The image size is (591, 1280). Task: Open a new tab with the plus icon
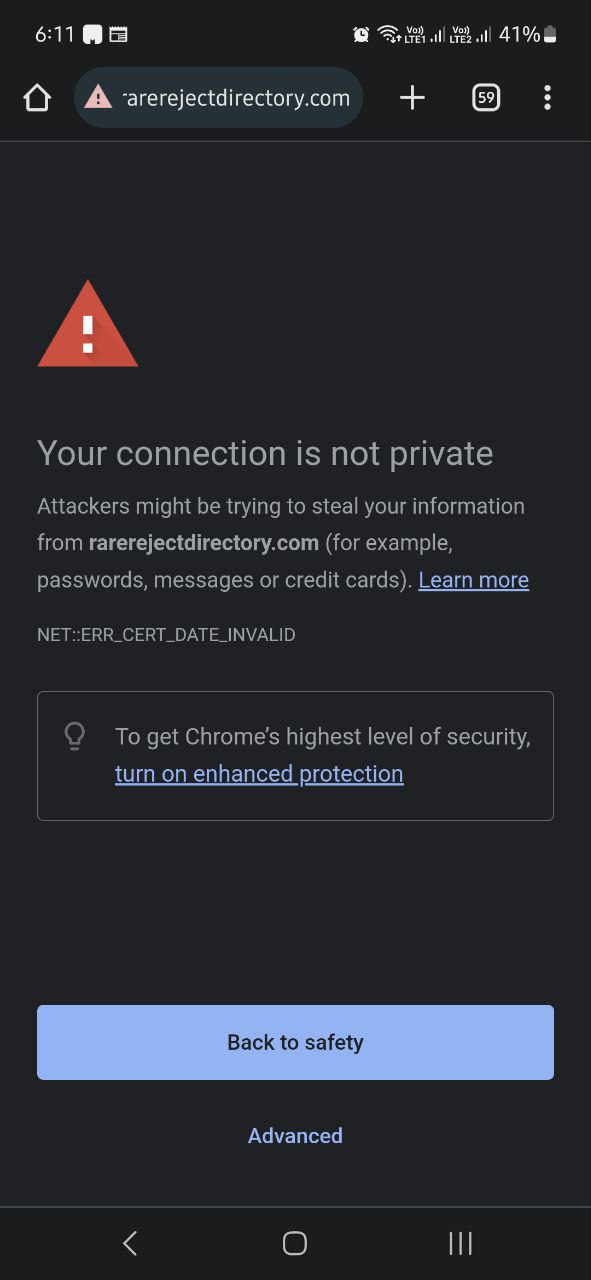point(412,97)
